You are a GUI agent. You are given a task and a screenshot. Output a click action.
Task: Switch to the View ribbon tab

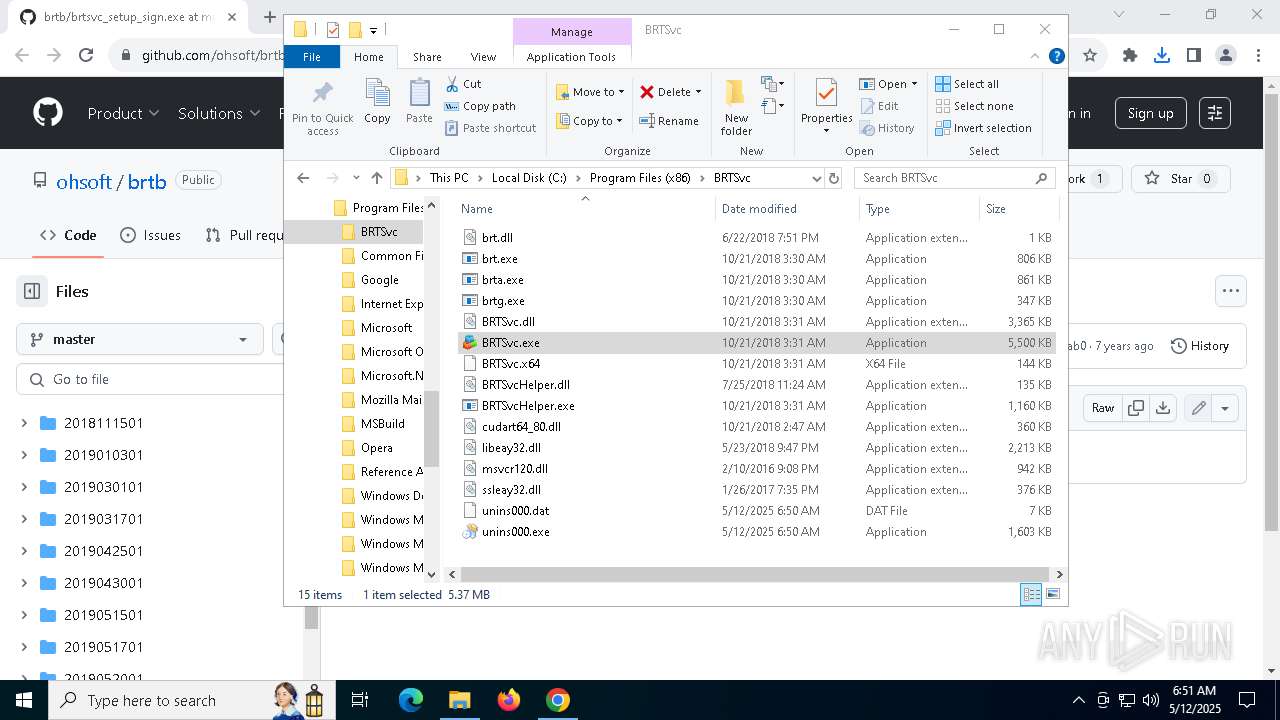tap(483, 57)
